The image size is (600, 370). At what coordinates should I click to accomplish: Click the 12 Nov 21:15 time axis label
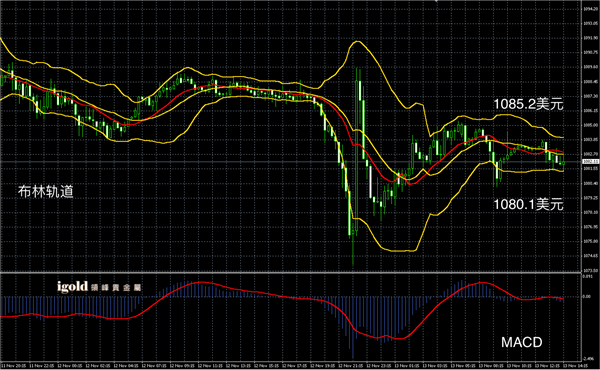tap(352, 366)
